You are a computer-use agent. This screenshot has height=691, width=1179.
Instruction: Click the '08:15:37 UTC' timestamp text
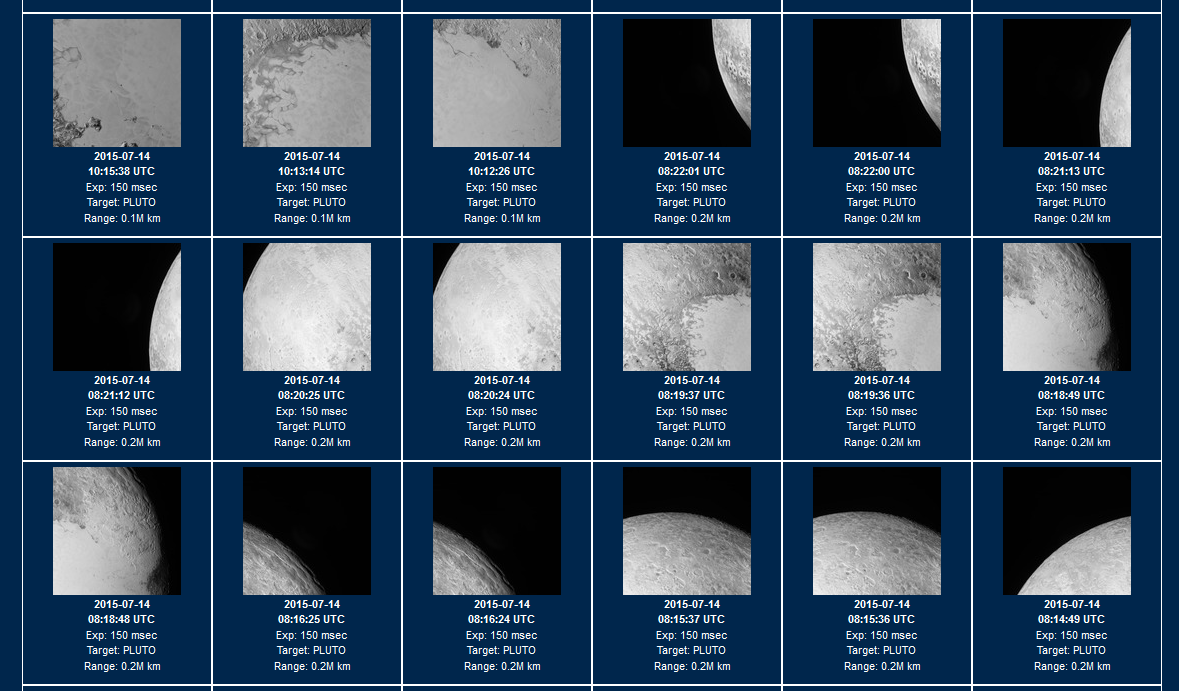[x=692, y=620]
